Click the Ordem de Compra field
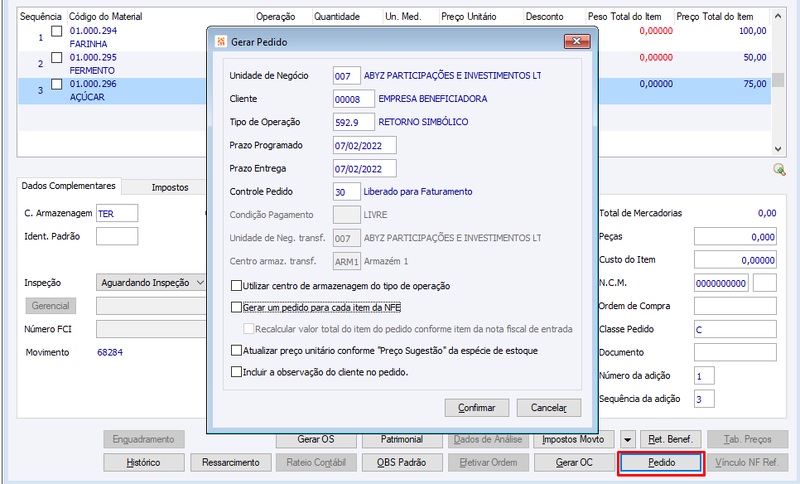800x484 pixels. click(x=735, y=306)
